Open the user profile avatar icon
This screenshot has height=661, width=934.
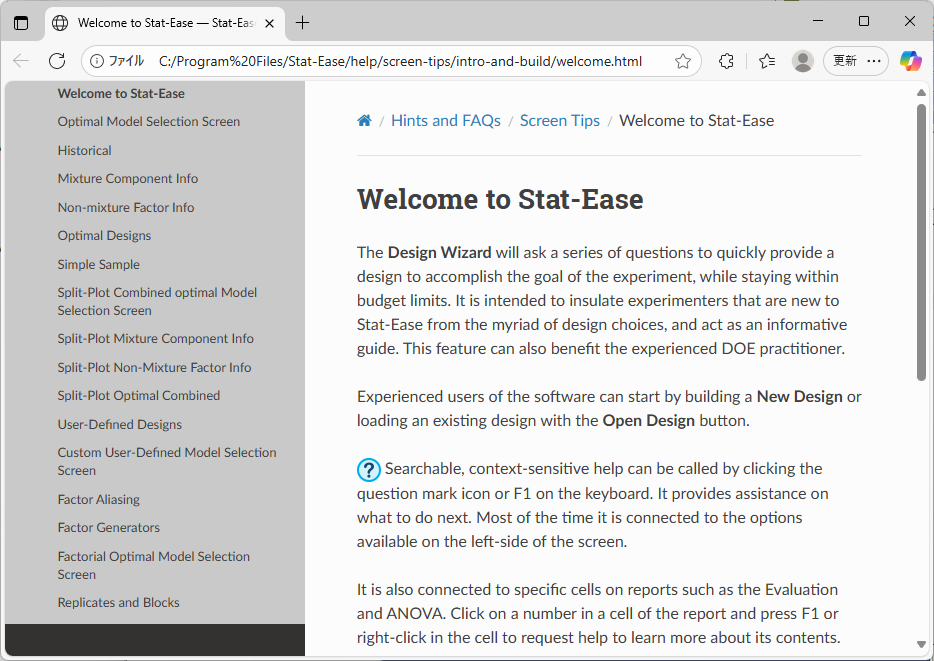click(802, 61)
